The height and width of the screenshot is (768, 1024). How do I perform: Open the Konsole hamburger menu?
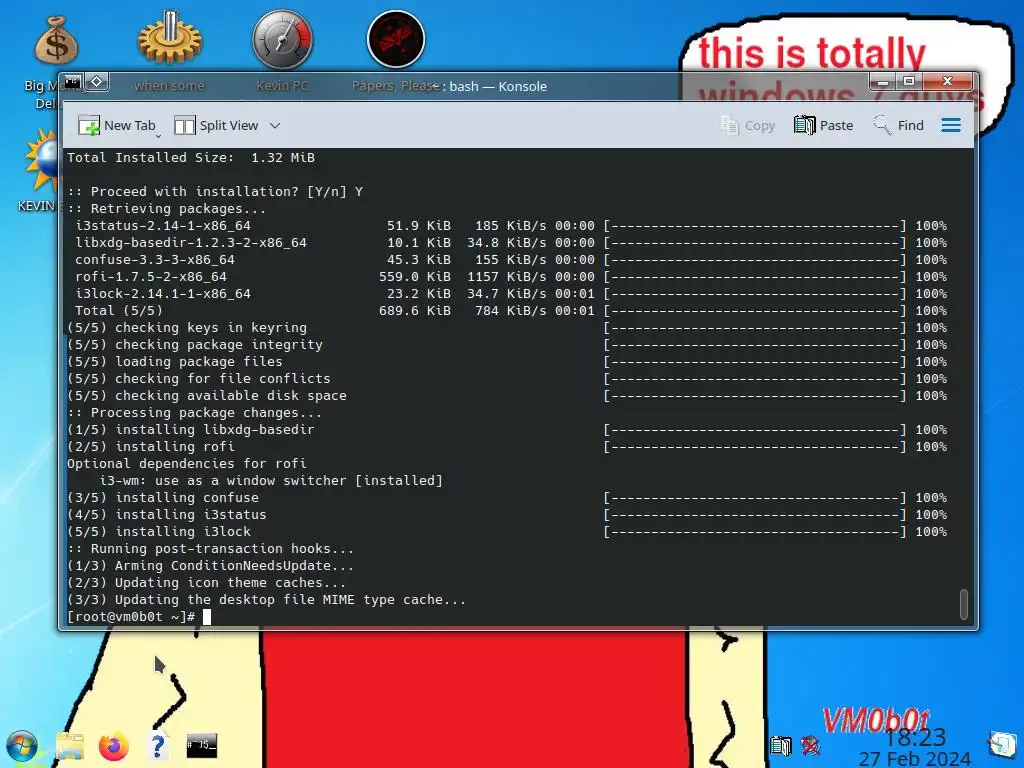[951, 125]
